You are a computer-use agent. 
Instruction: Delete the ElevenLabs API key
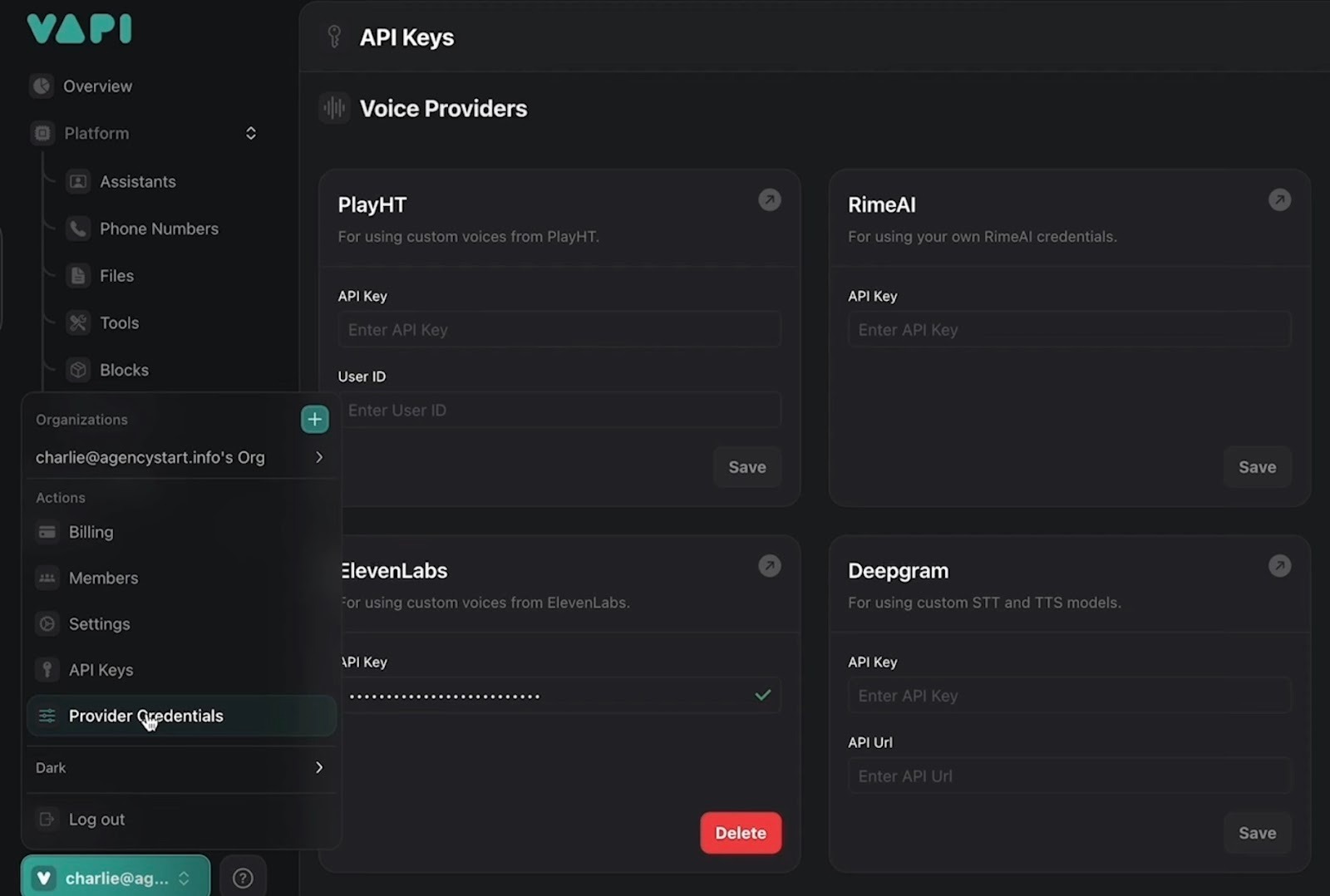741,833
